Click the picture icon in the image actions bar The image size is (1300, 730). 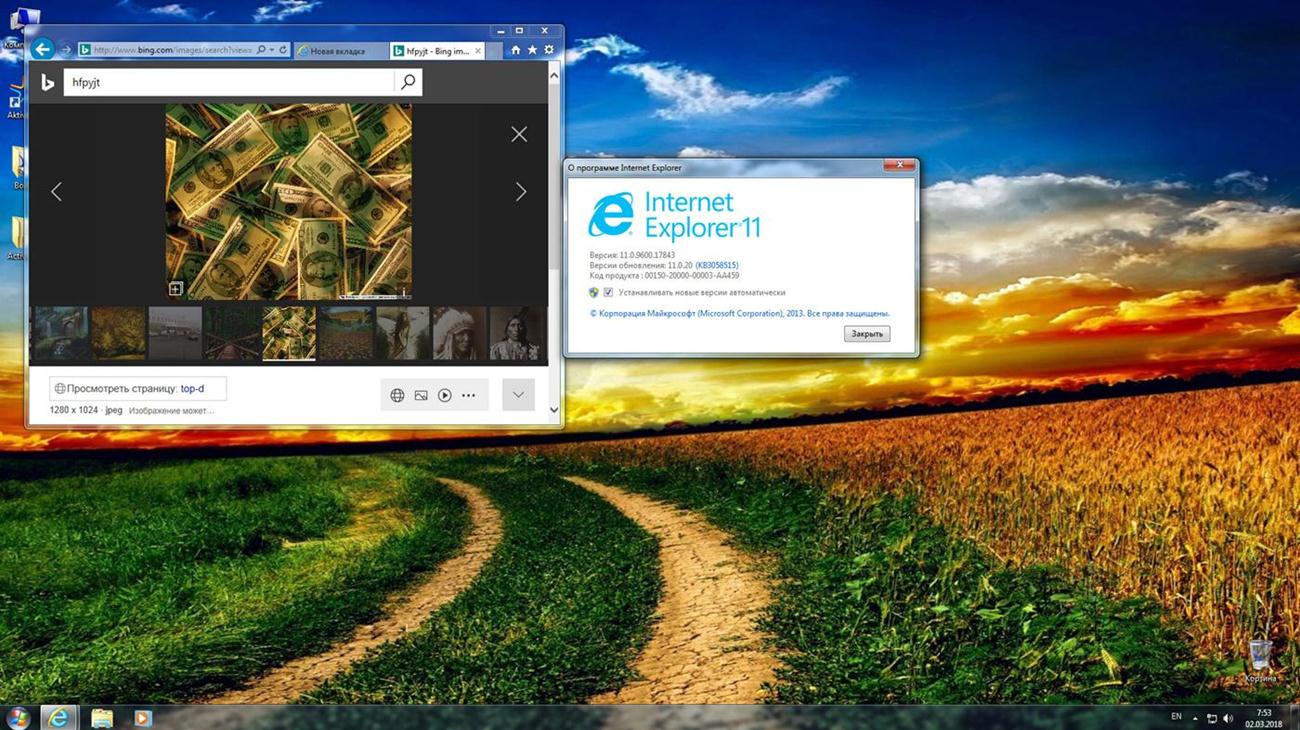click(421, 395)
